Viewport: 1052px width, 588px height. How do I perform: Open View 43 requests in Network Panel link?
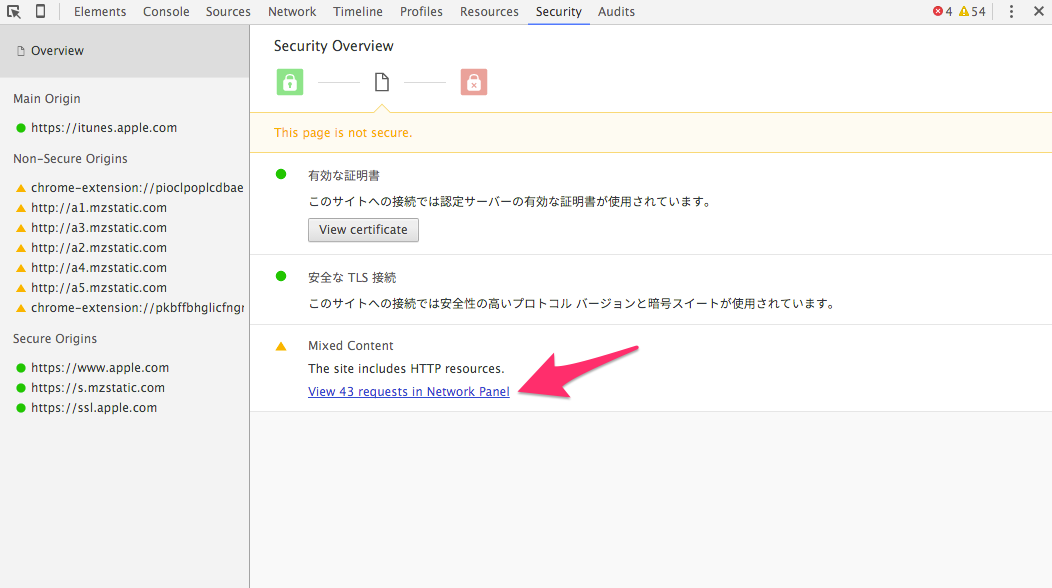[x=409, y=391]
